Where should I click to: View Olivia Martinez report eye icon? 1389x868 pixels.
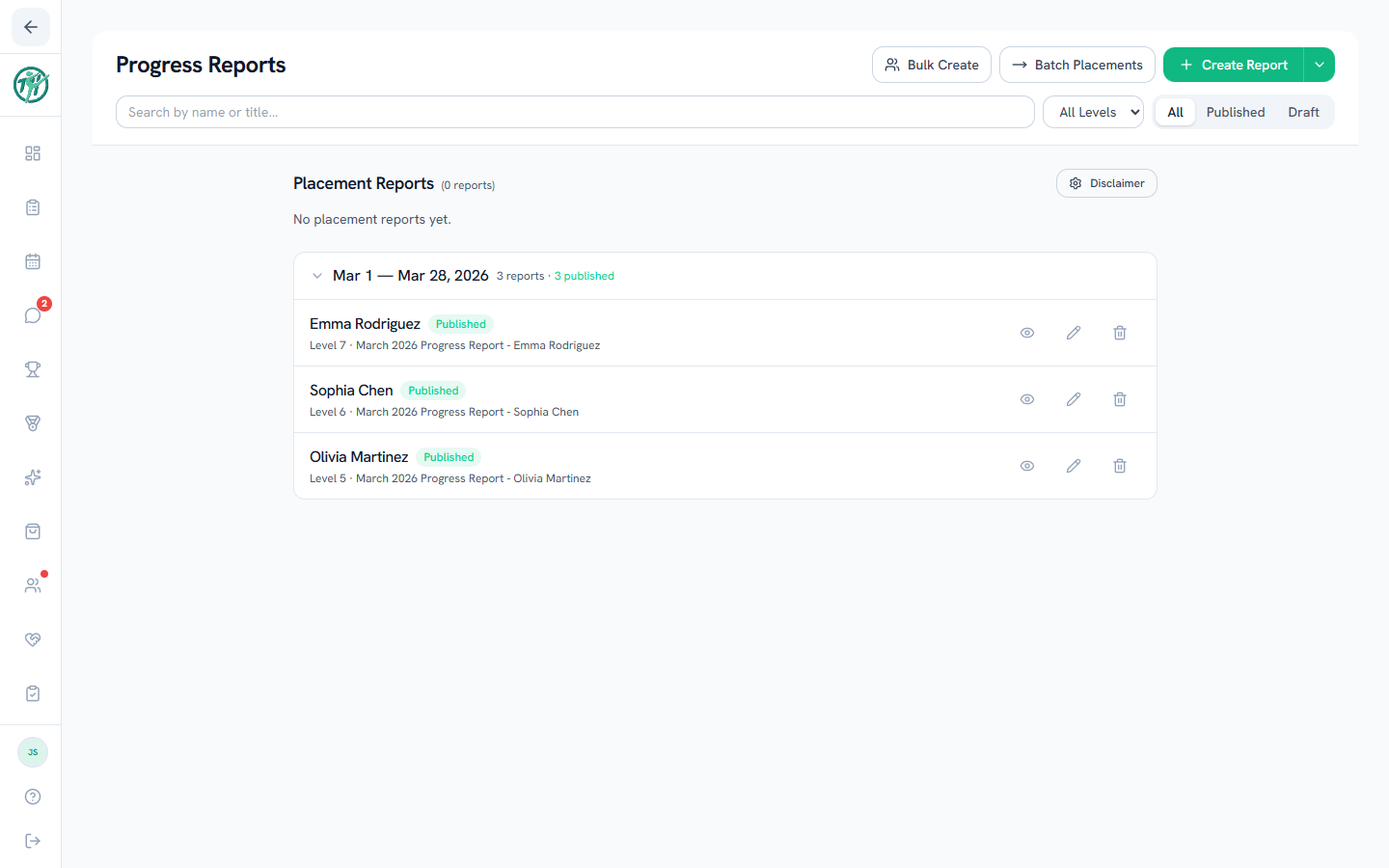(1027, 466)
